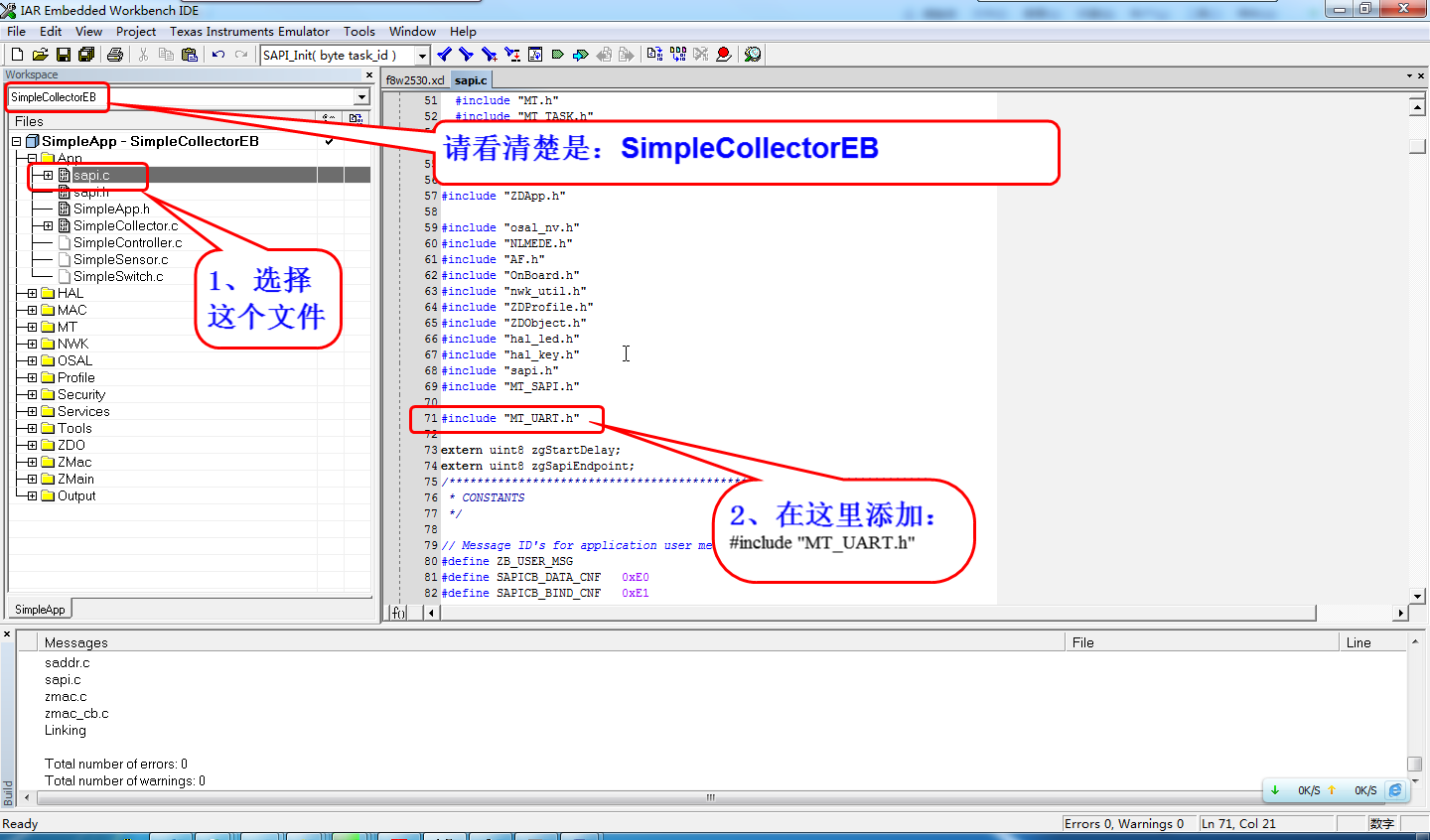
Task: Expand the Output folder node
Action: pos(32,496)
